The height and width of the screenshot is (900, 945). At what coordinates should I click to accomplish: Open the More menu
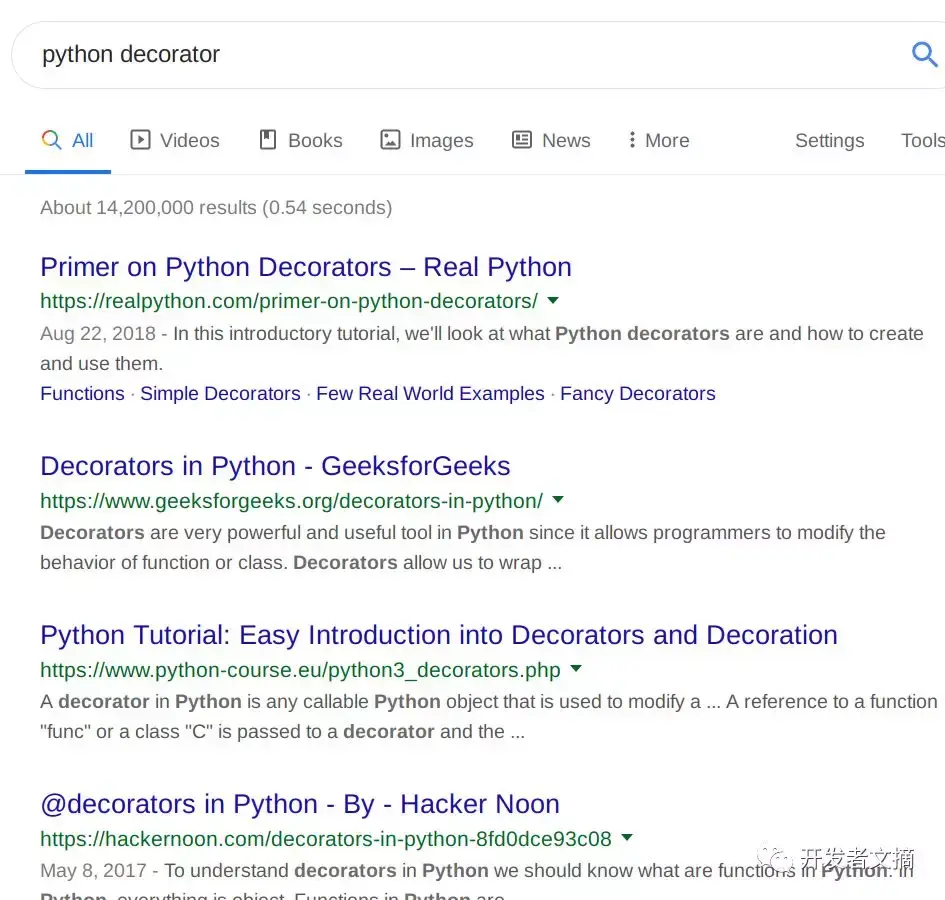click(658, 140)
